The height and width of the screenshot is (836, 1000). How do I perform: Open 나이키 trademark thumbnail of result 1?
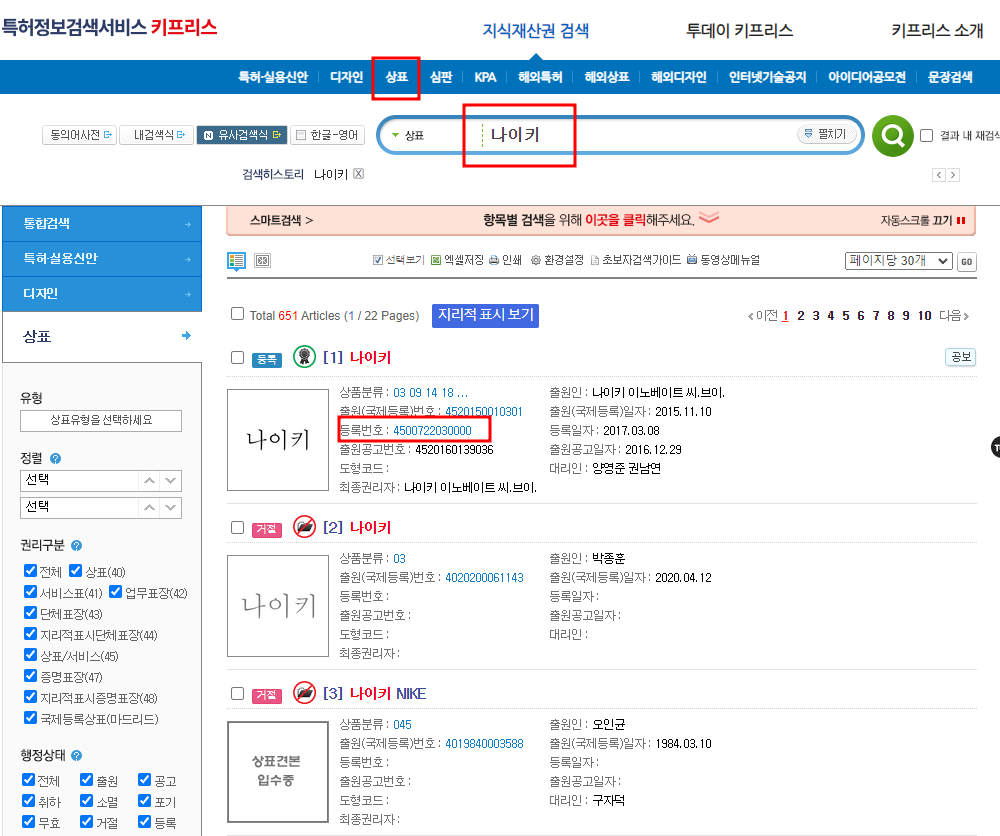(278, 440)
